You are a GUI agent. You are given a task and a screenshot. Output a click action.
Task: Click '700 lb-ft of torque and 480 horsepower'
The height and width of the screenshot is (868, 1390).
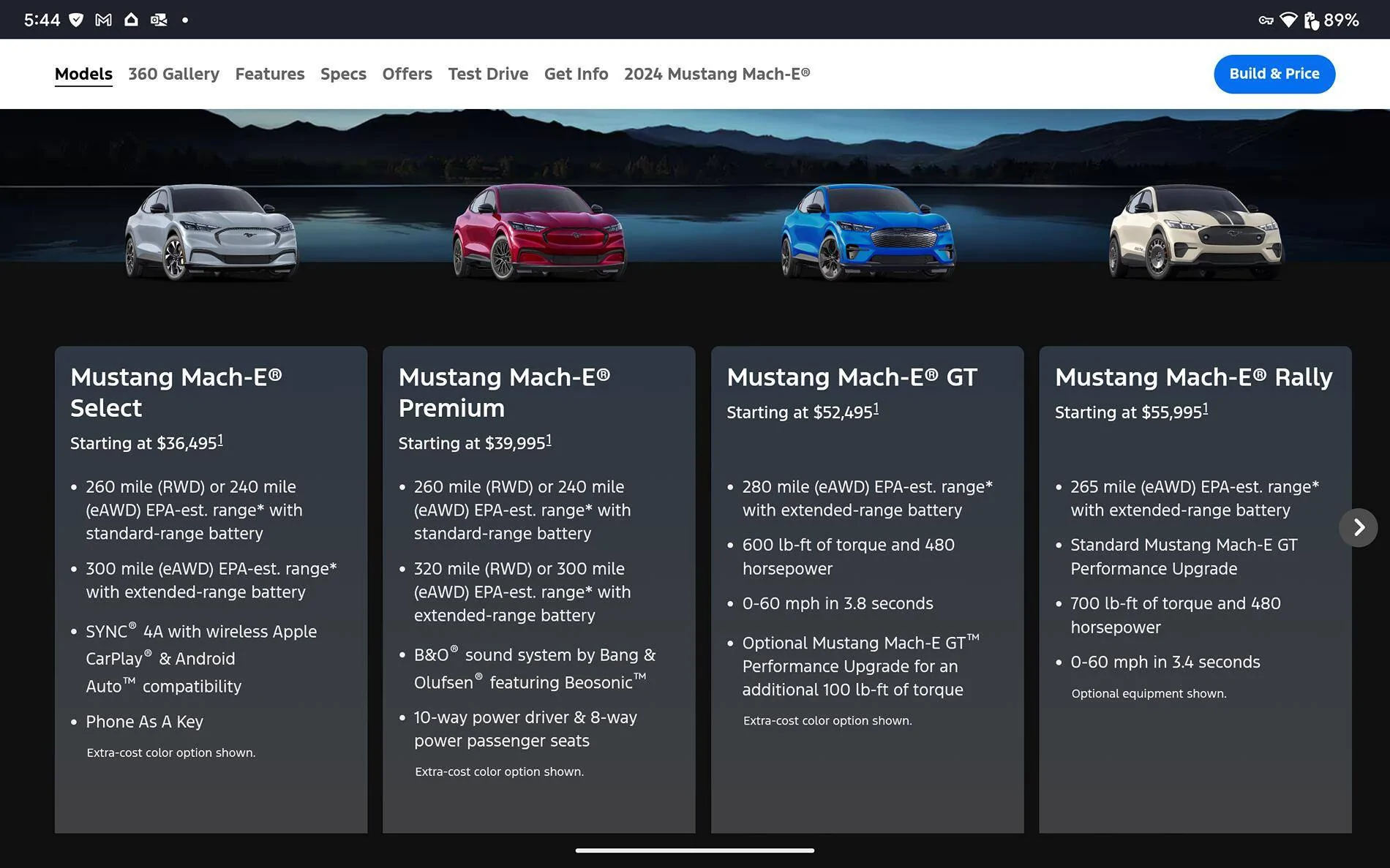tap(1176, 615)
